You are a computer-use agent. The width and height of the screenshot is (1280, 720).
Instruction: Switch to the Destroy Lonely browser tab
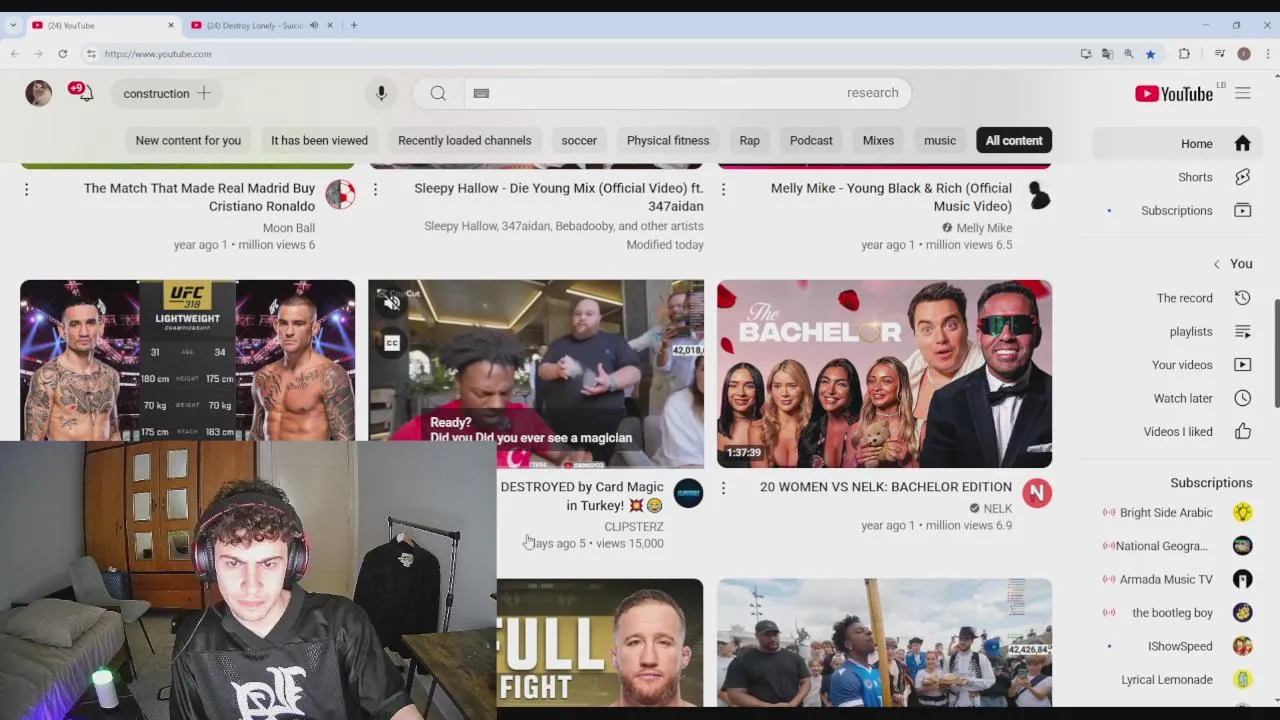pos(262,25)
